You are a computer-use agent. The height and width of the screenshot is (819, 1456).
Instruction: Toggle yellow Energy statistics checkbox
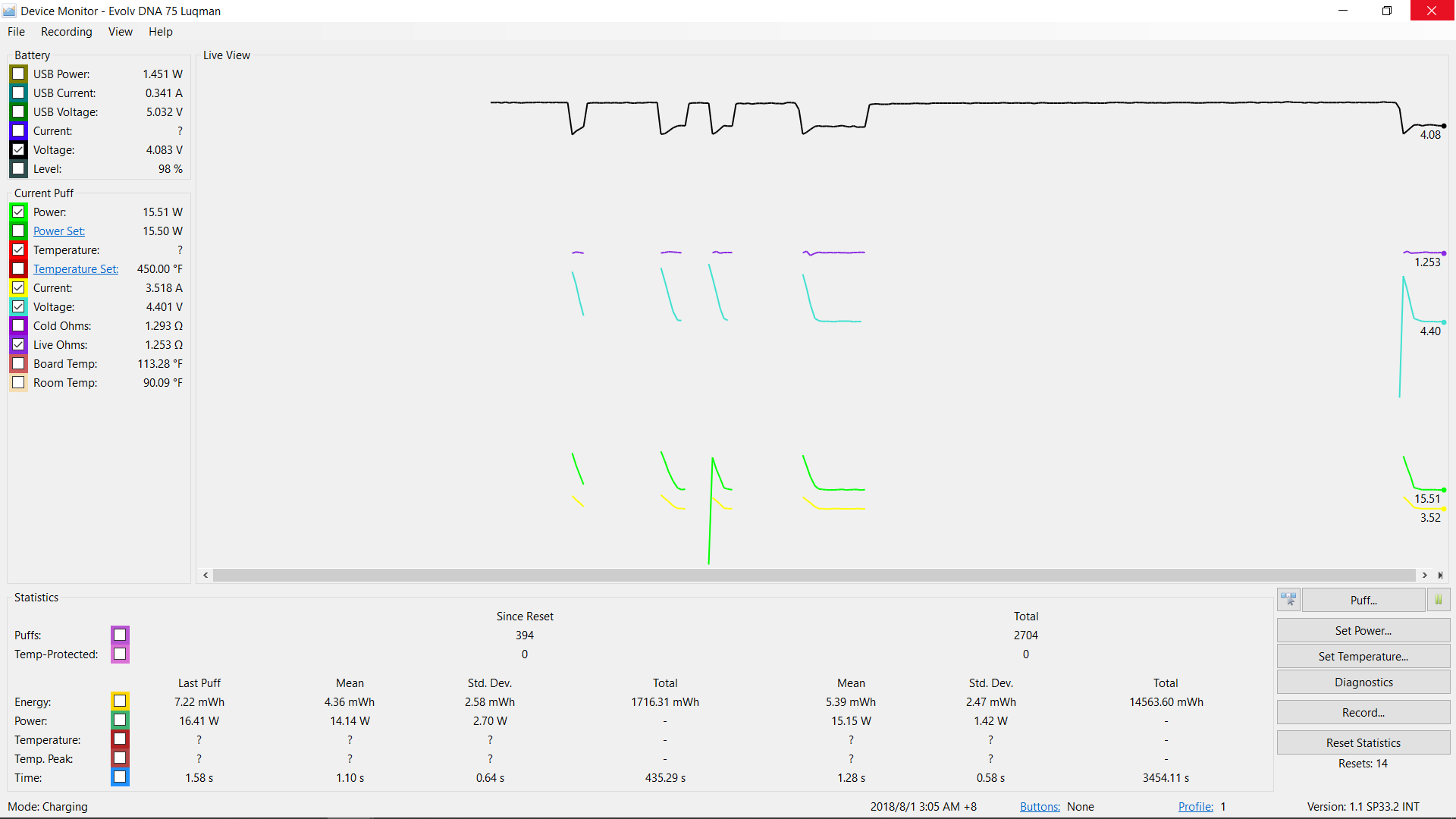[120, 701]
